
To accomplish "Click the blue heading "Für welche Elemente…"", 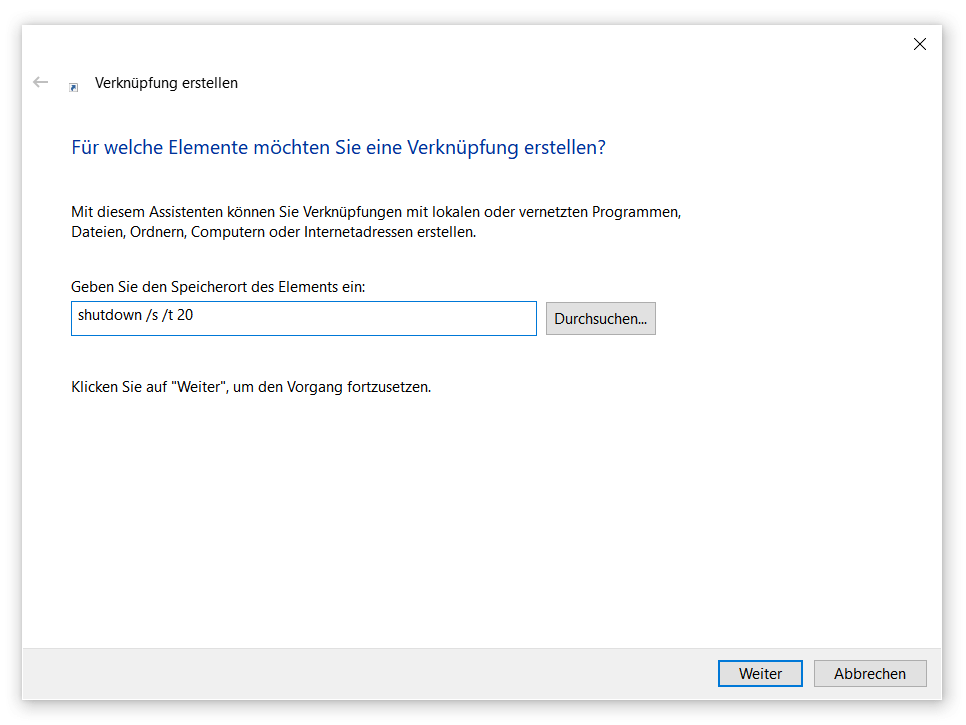I will click(x=338, y=148).
